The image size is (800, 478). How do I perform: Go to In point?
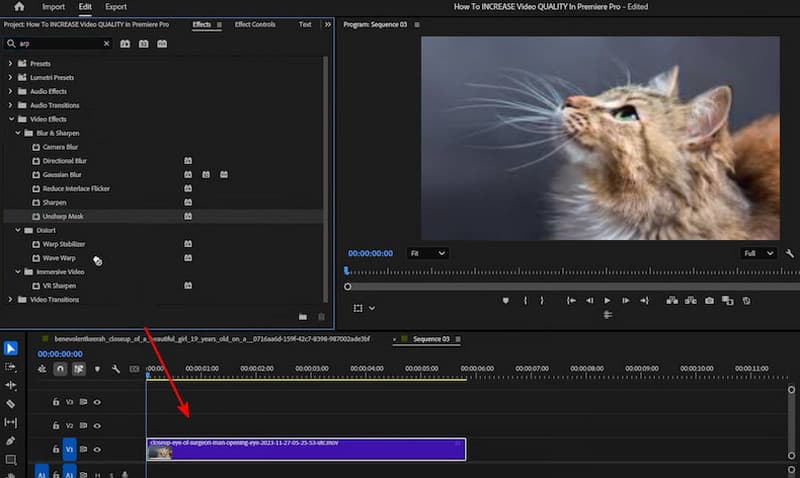571,300
